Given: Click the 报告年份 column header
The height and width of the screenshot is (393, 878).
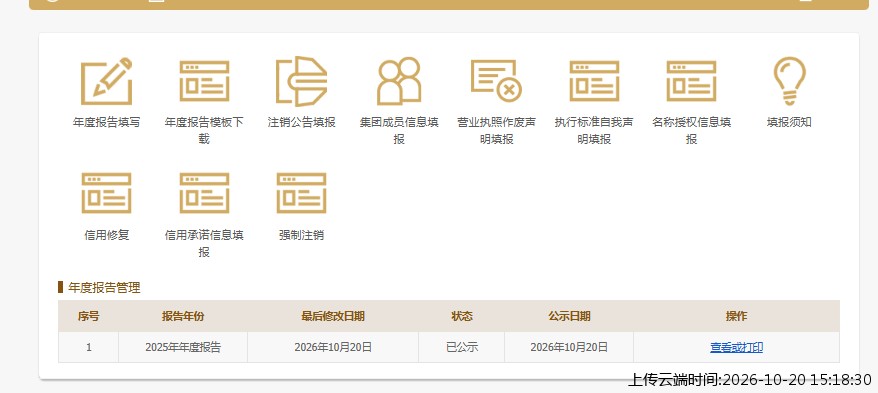Looking at the screenshot, I should click(x=183, y=316).
